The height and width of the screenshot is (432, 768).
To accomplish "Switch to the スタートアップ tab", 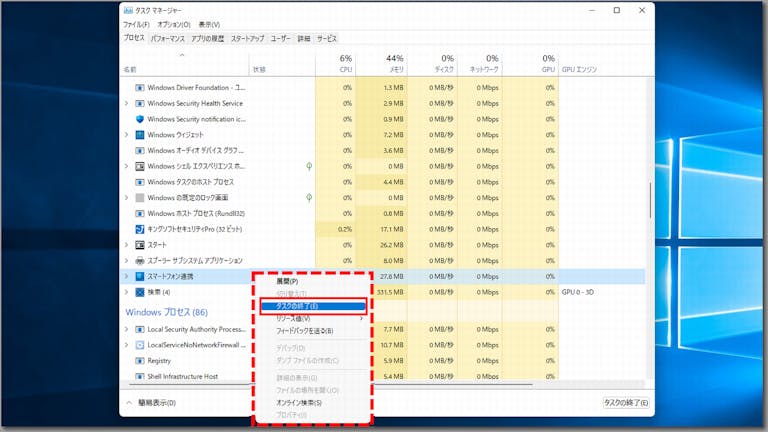I will coord(247,38).
